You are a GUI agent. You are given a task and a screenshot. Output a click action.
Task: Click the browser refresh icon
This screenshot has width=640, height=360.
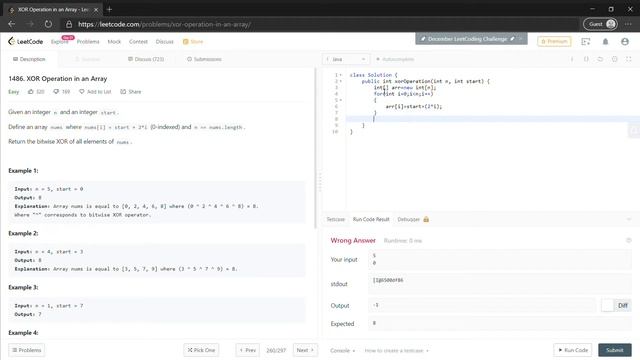click(48, 24)
